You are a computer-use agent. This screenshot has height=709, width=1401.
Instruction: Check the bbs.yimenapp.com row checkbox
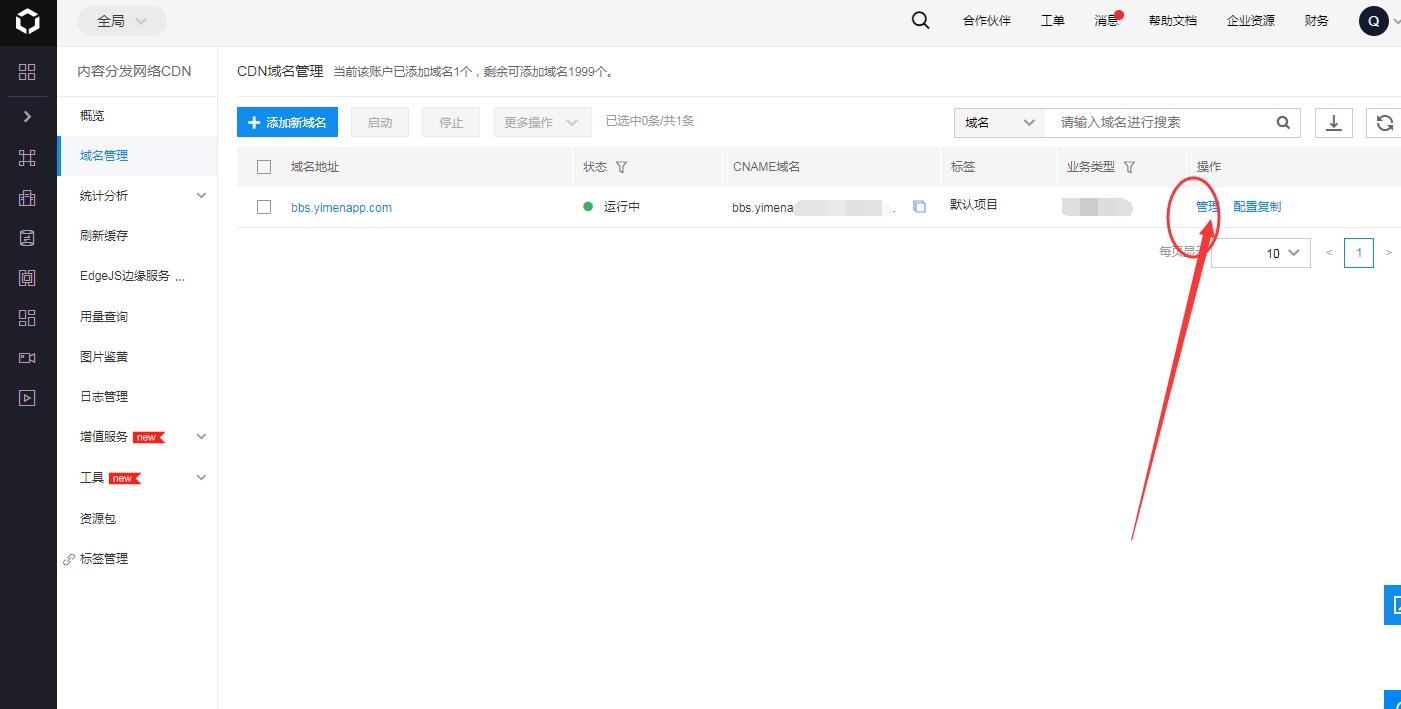tap(264, 207)
